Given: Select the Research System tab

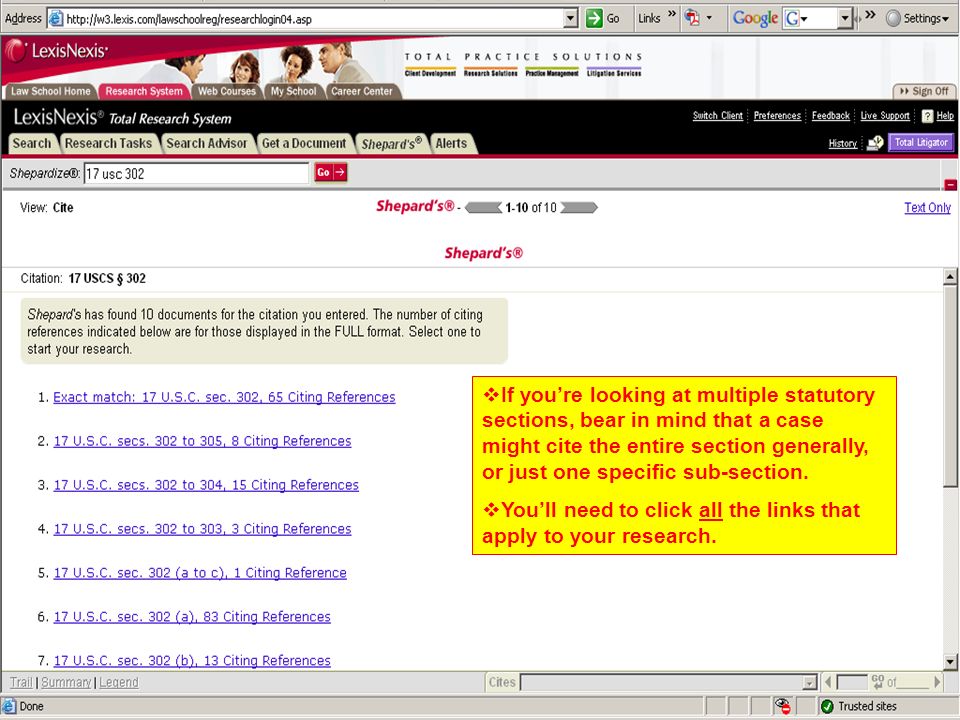Looking at the screenshot, I should tap(144, 91).
